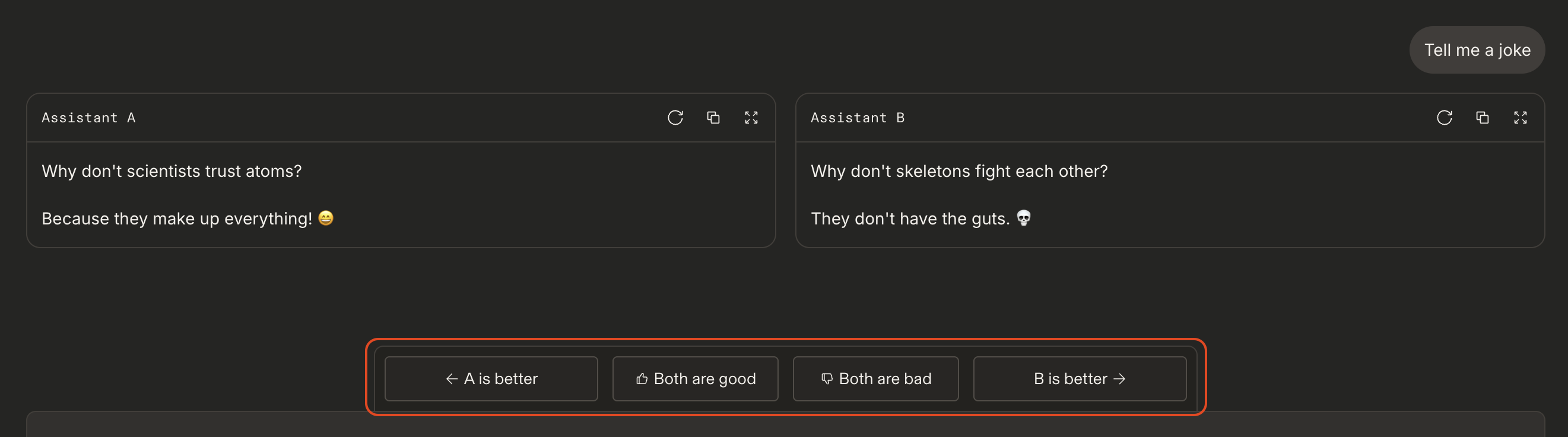Regenerate Assistant B's response

[x=1444, y=118]
